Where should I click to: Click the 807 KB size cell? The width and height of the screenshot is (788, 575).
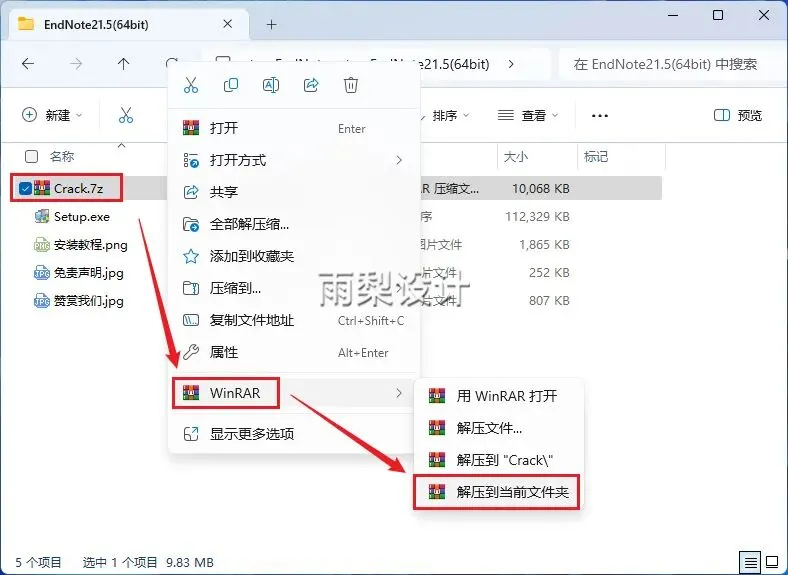[x=549, y=301]
